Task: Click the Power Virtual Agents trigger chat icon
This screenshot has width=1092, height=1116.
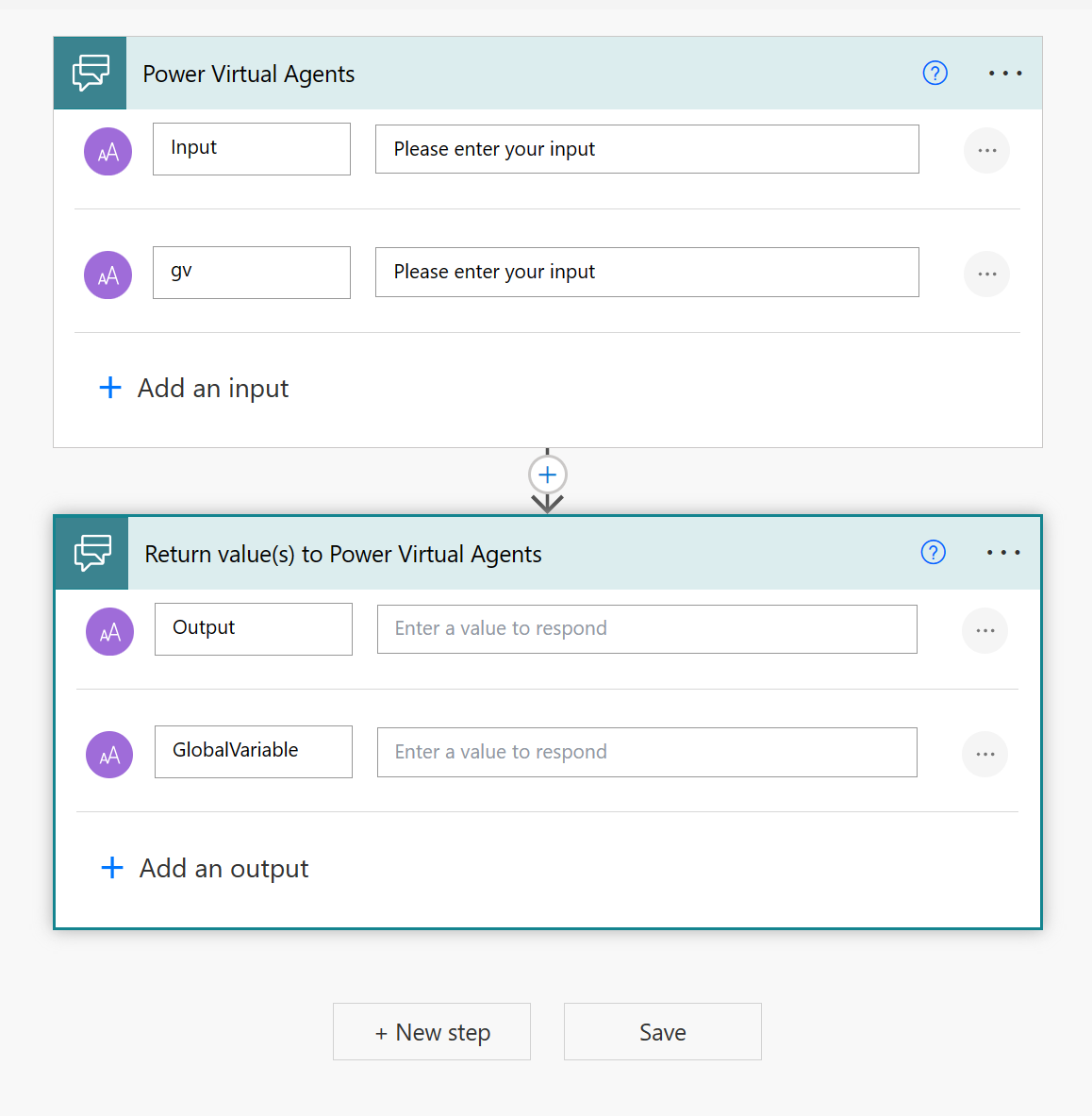Action: coord(91,73)
